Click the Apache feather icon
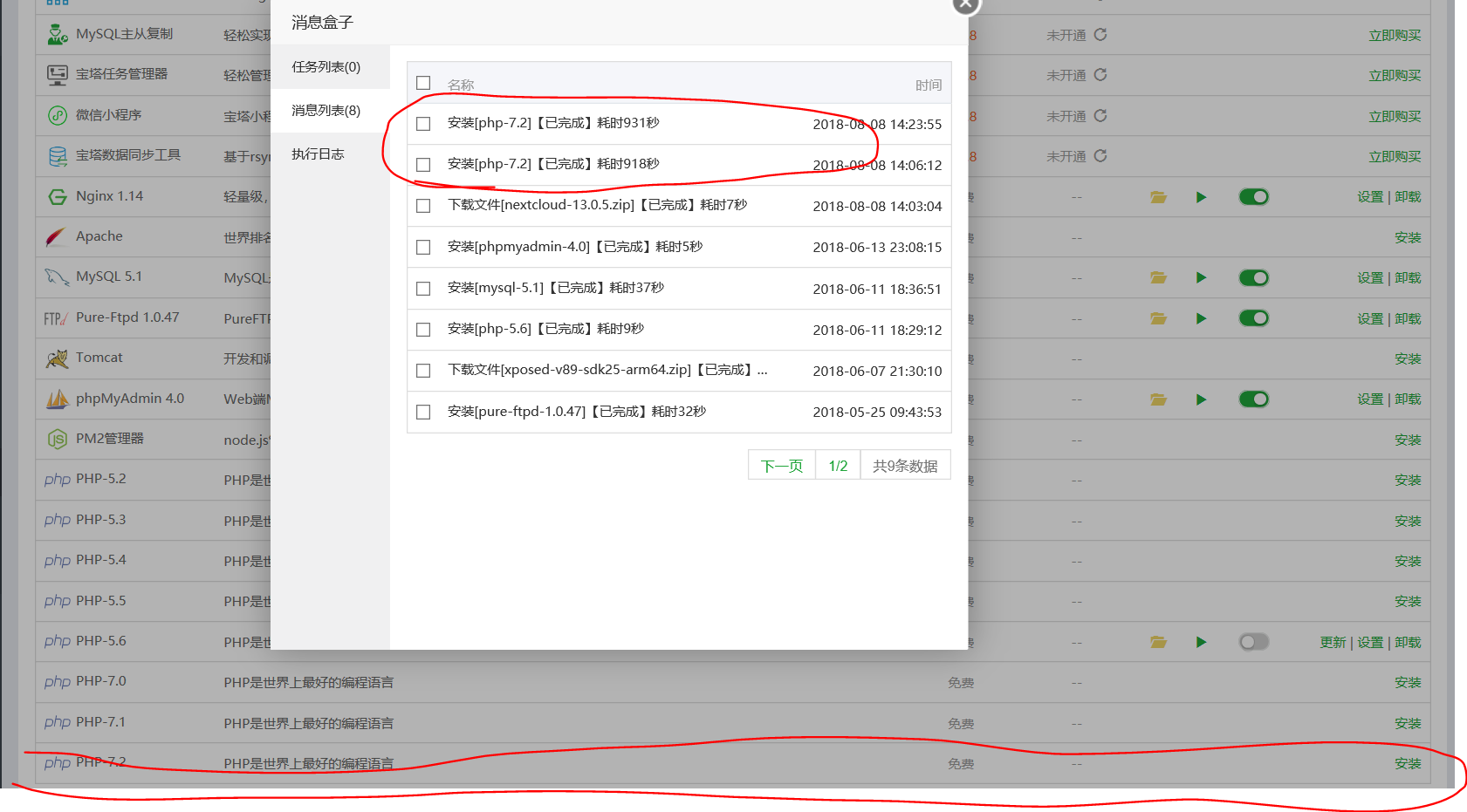1467x812 pixels. [57, 236]
